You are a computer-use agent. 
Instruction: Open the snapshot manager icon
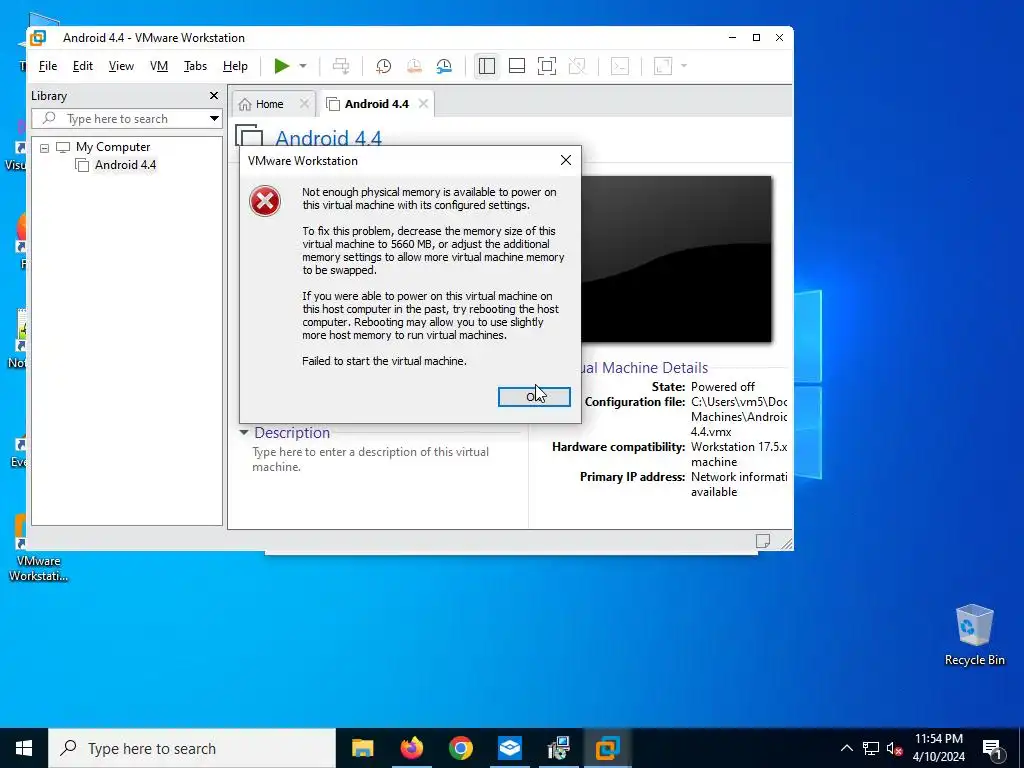tap(444, 66)
